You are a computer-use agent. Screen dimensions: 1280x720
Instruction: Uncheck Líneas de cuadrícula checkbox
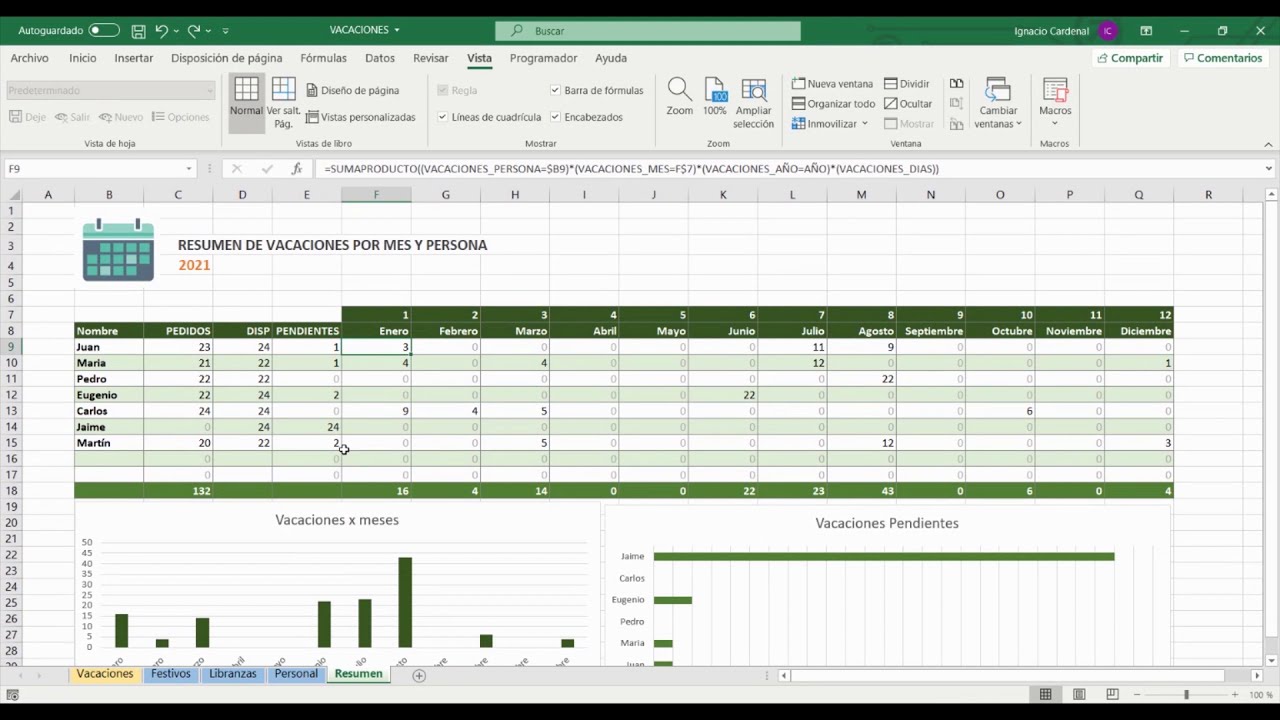point(443,117)
